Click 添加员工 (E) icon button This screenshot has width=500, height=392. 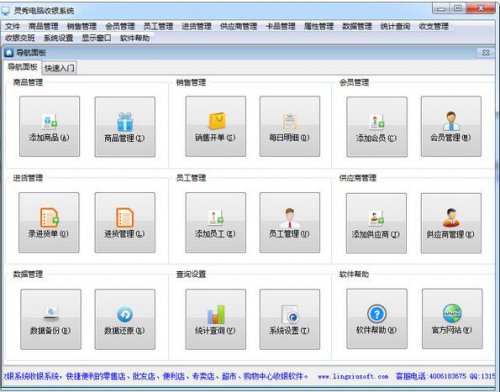coord(216,222)
